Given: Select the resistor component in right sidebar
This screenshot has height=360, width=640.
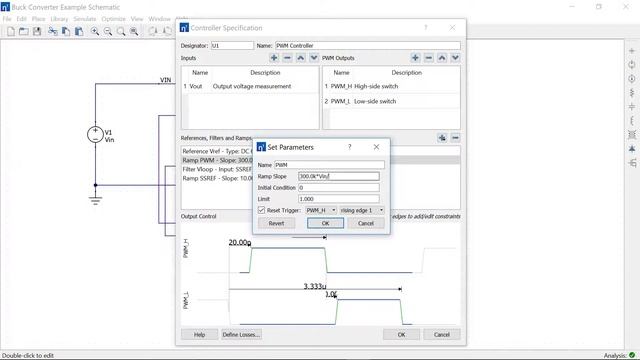Looking at the screenshot, I should [632, 93].
